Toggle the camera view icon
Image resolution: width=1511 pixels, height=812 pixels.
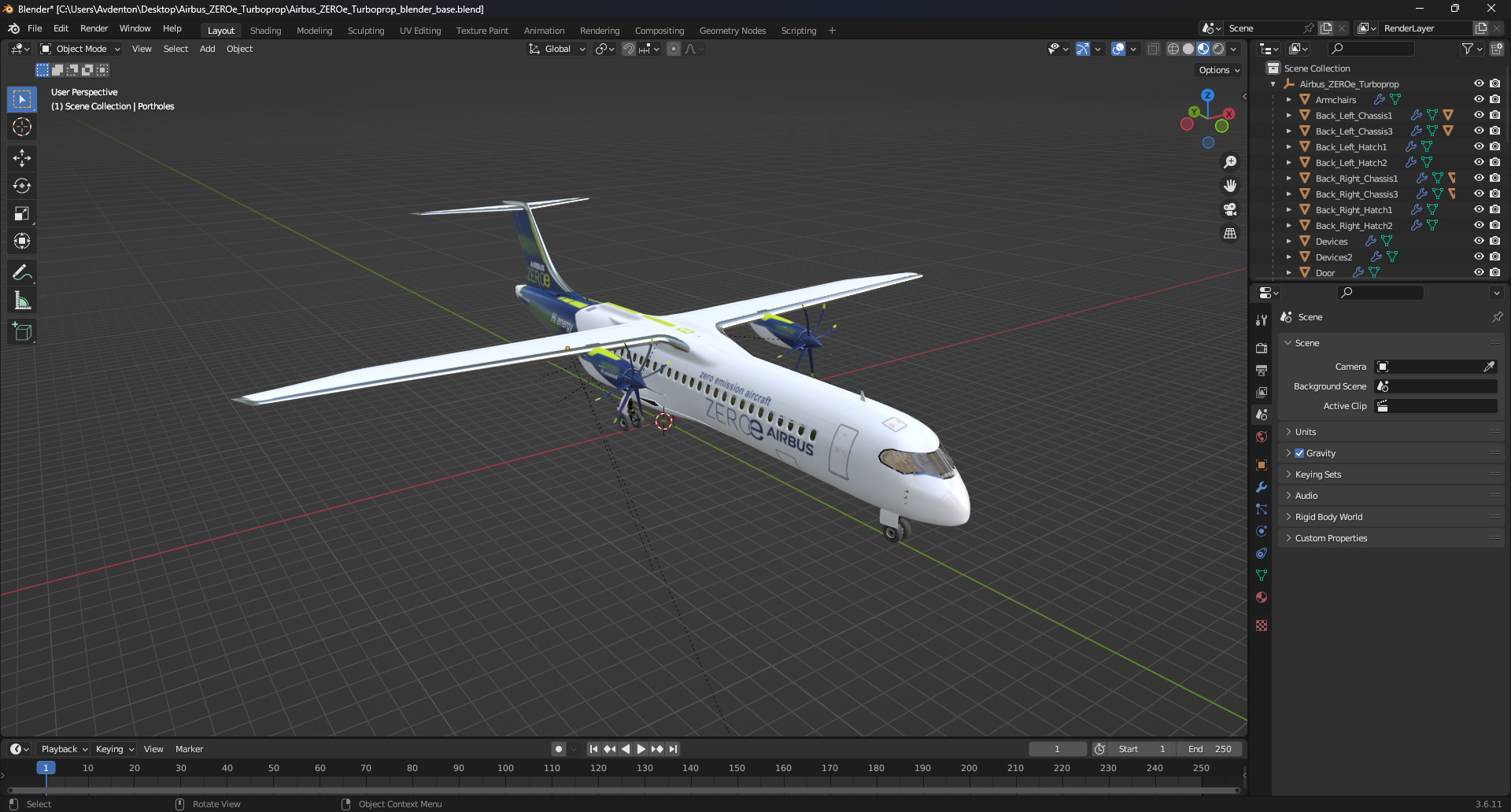1229,209
